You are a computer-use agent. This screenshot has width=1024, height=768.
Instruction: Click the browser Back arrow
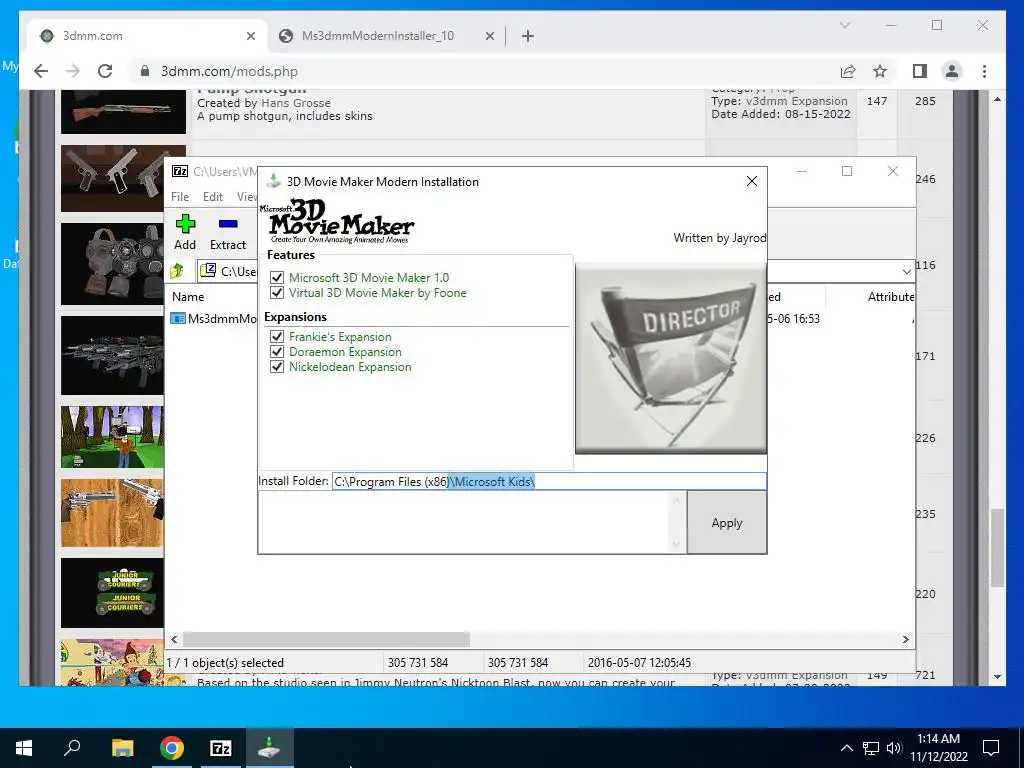pos(41,71)
